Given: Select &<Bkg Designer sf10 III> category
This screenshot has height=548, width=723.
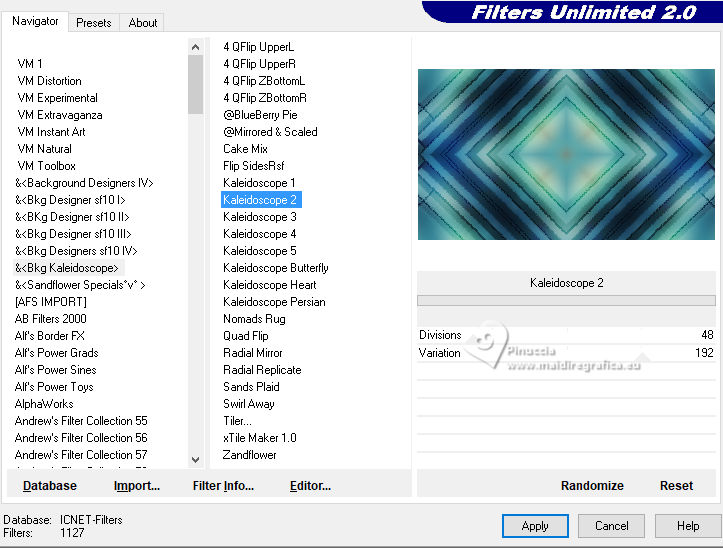Looking at the screenshot, I should click(73, 234).
